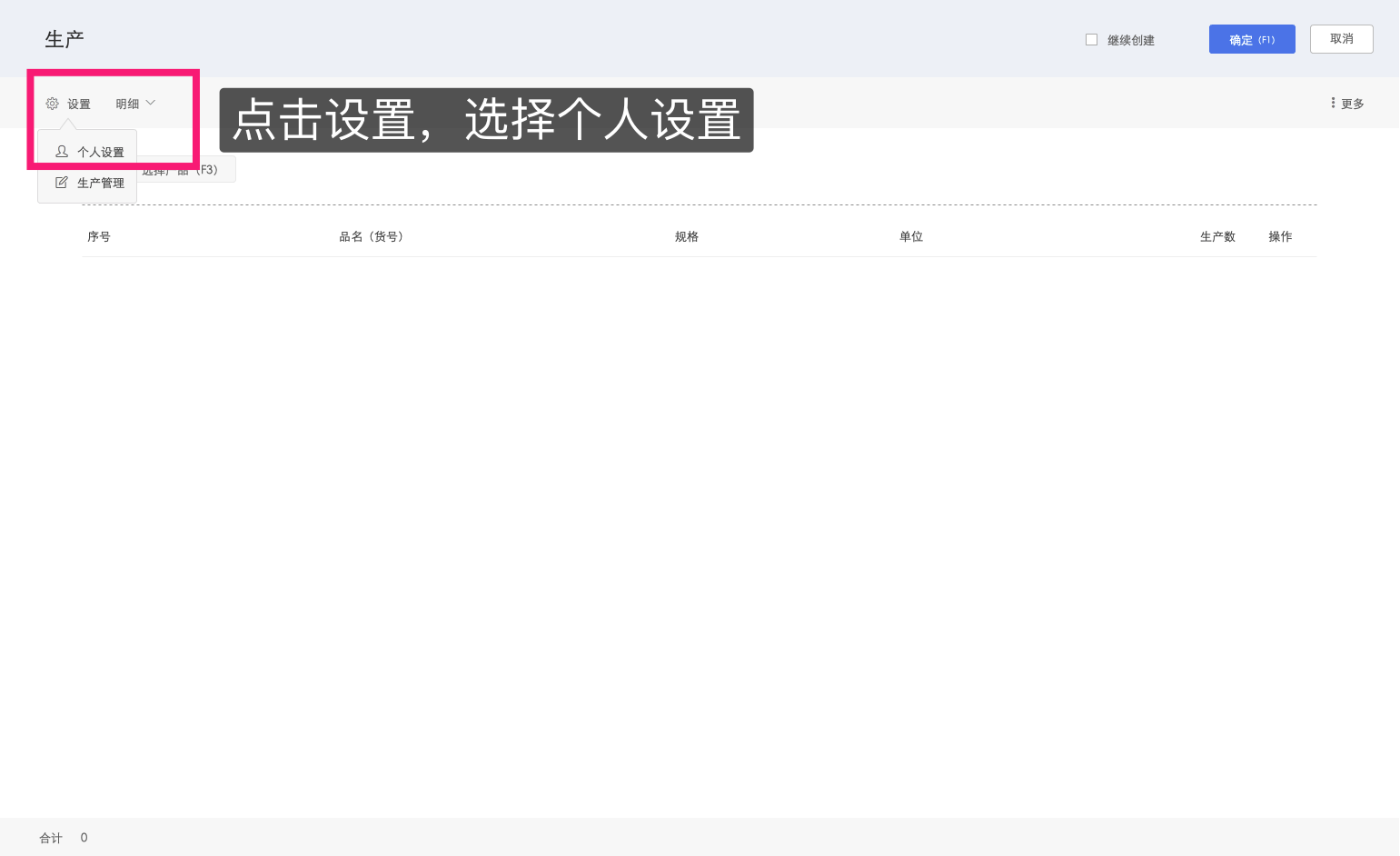Click the 取消 cancel button

click(x=1341, y=39)
